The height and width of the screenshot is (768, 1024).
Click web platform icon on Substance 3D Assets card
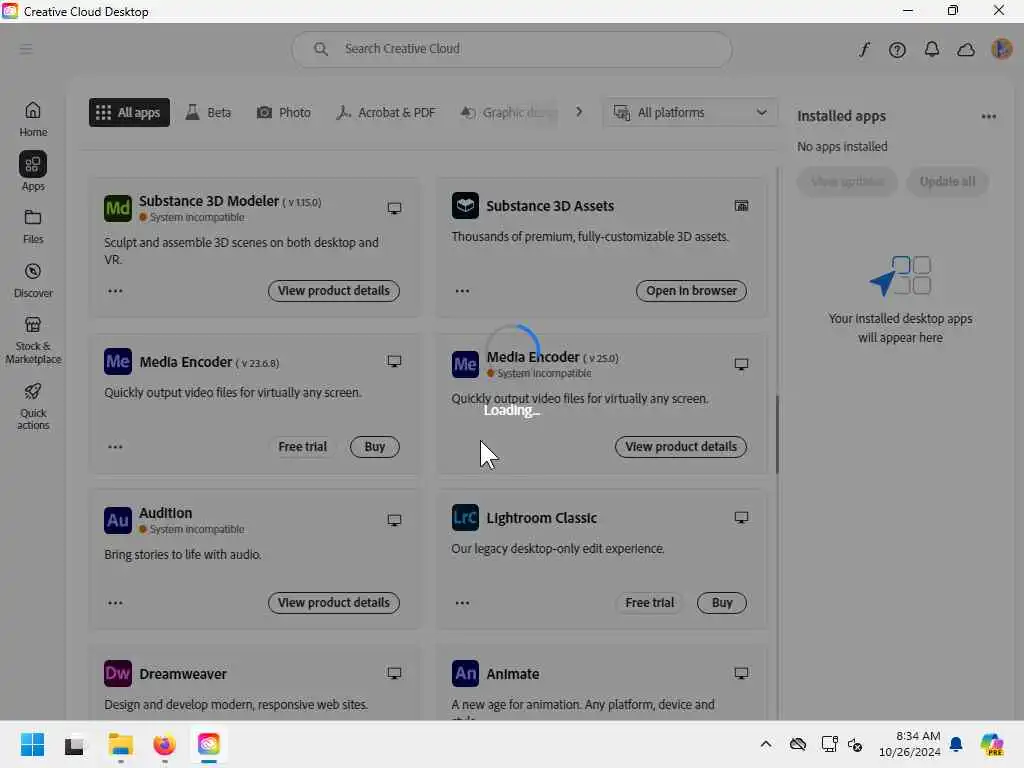coord(741,206)
